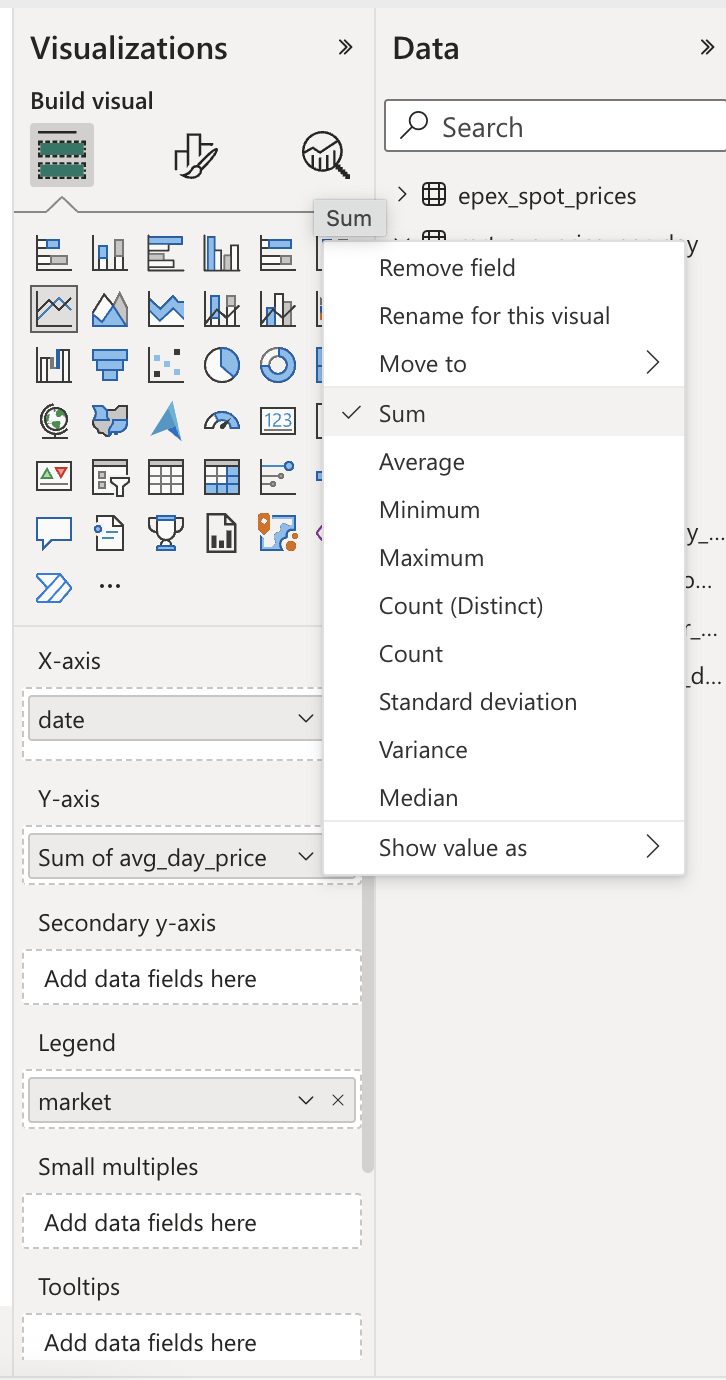Select the gauge visual
726x1380 pixels.
(x=222, y=421)
